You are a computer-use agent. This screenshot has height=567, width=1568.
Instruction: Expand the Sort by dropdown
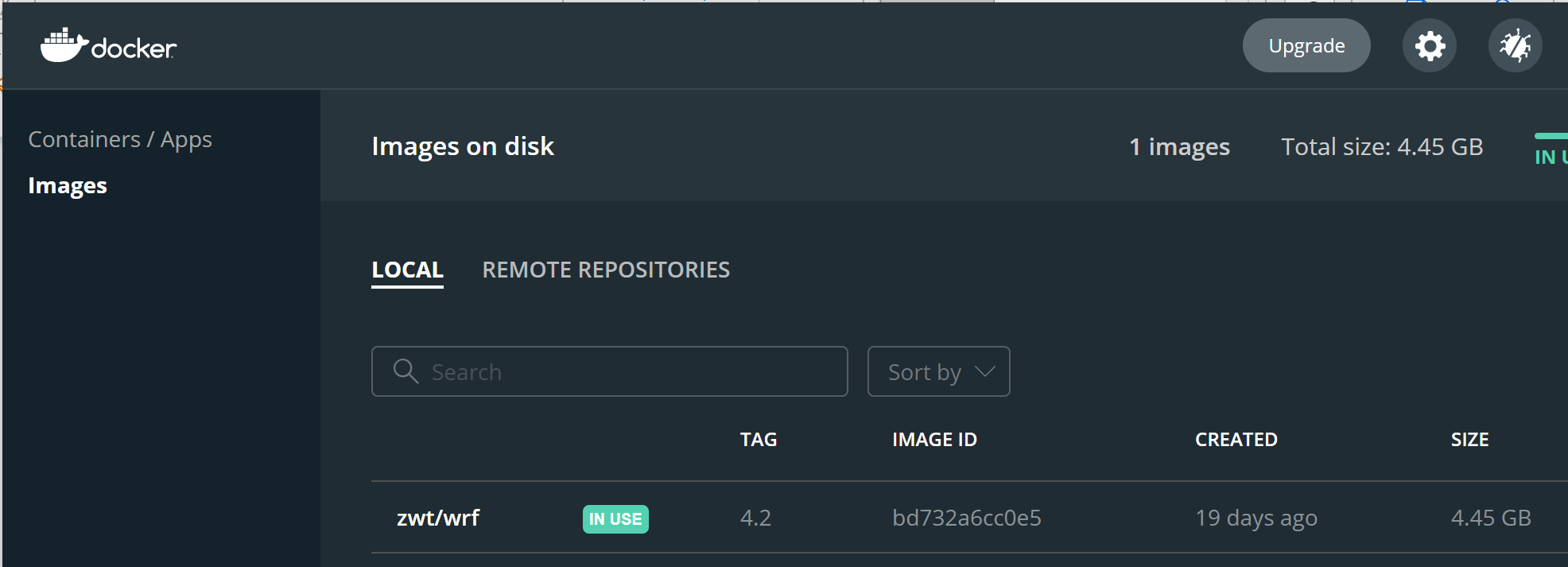938,371
